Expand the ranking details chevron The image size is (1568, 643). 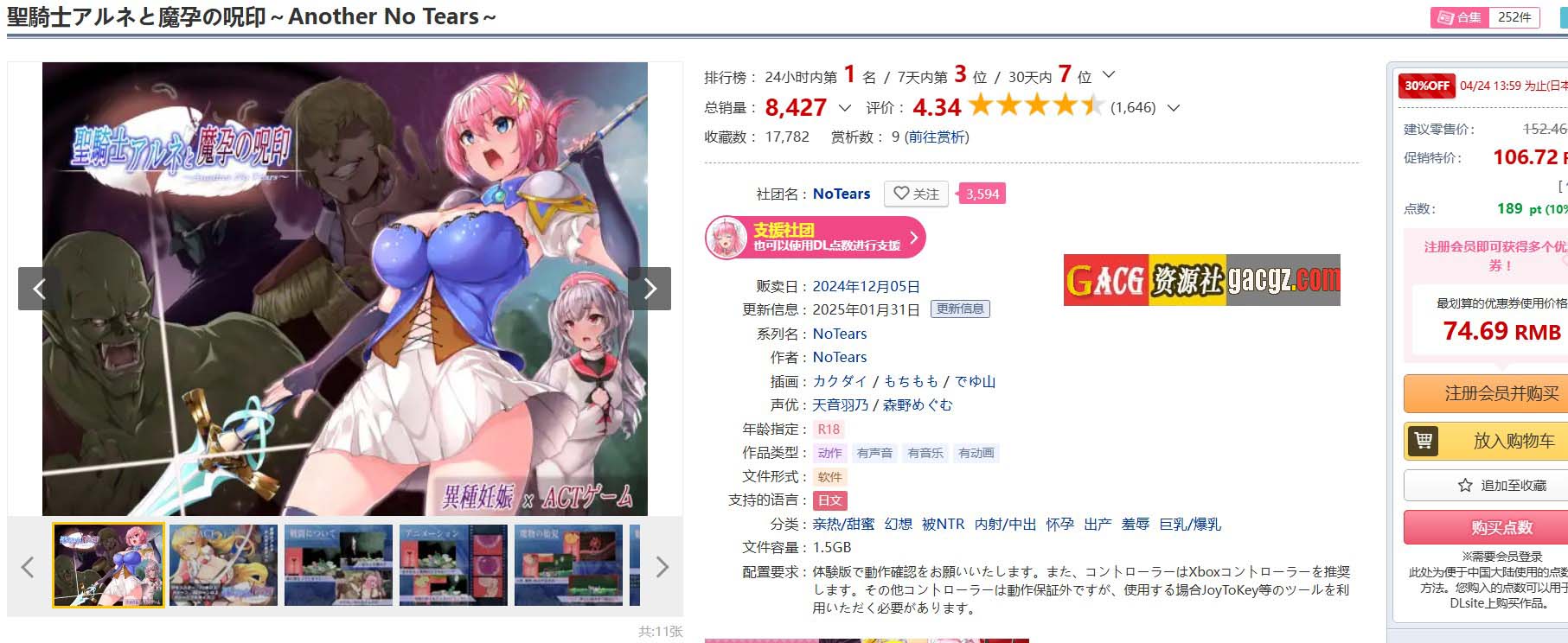(x=1110, y=75)
